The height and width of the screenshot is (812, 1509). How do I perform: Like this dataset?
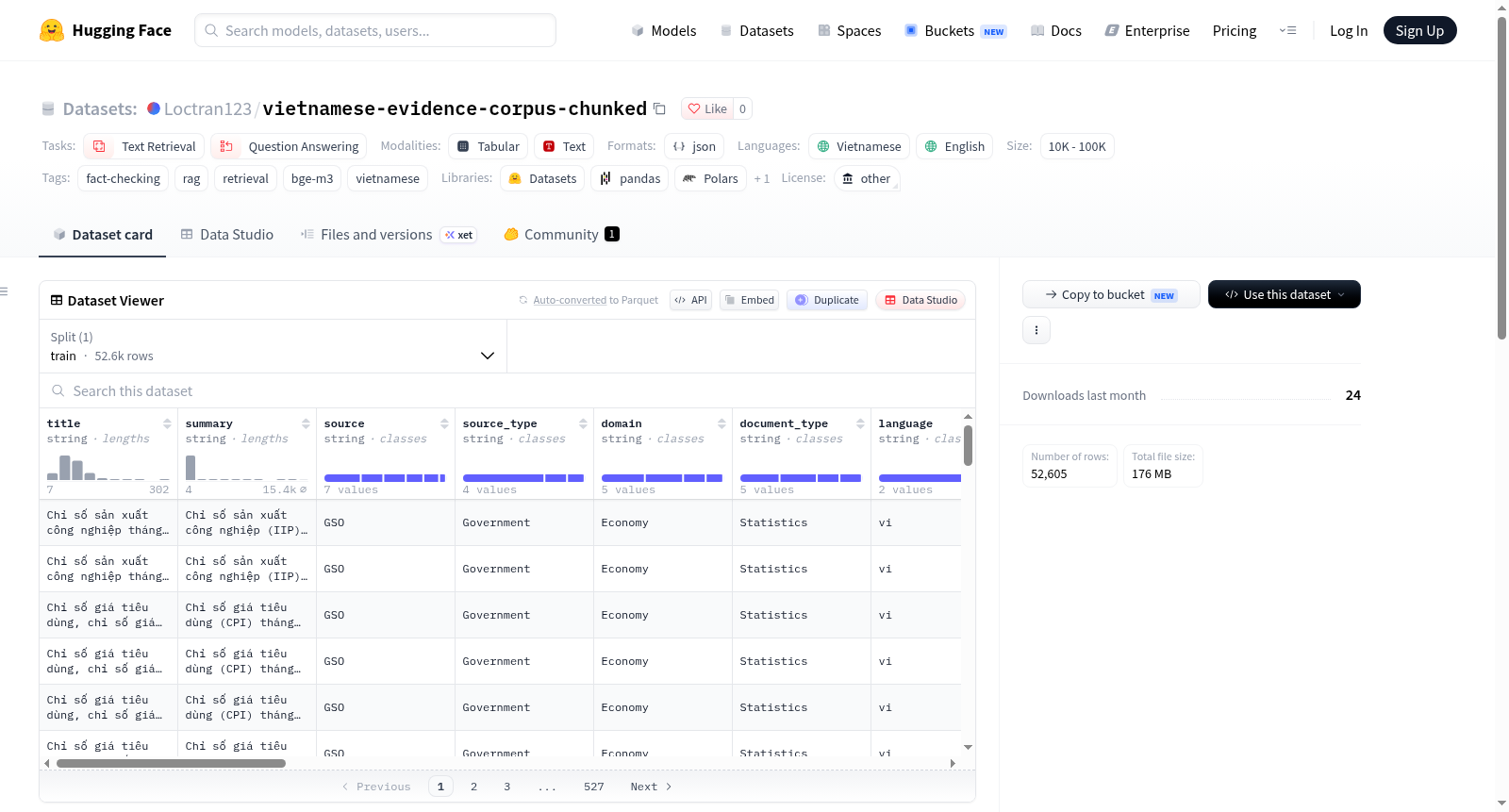tap(707, 108)
